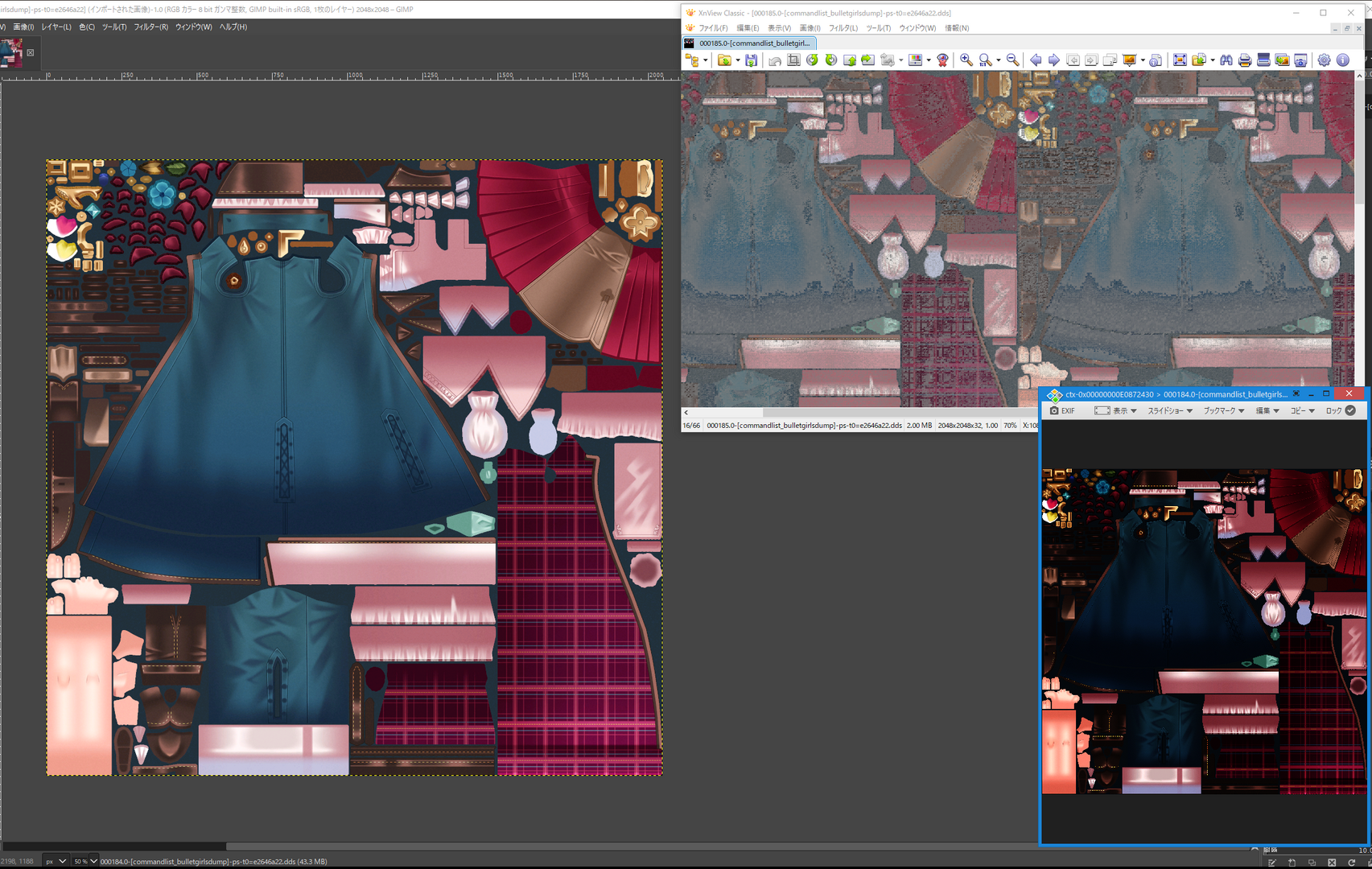Click XnView status zoom 70% text
The image size is (1372, 869).
[x=1010, y=426]
